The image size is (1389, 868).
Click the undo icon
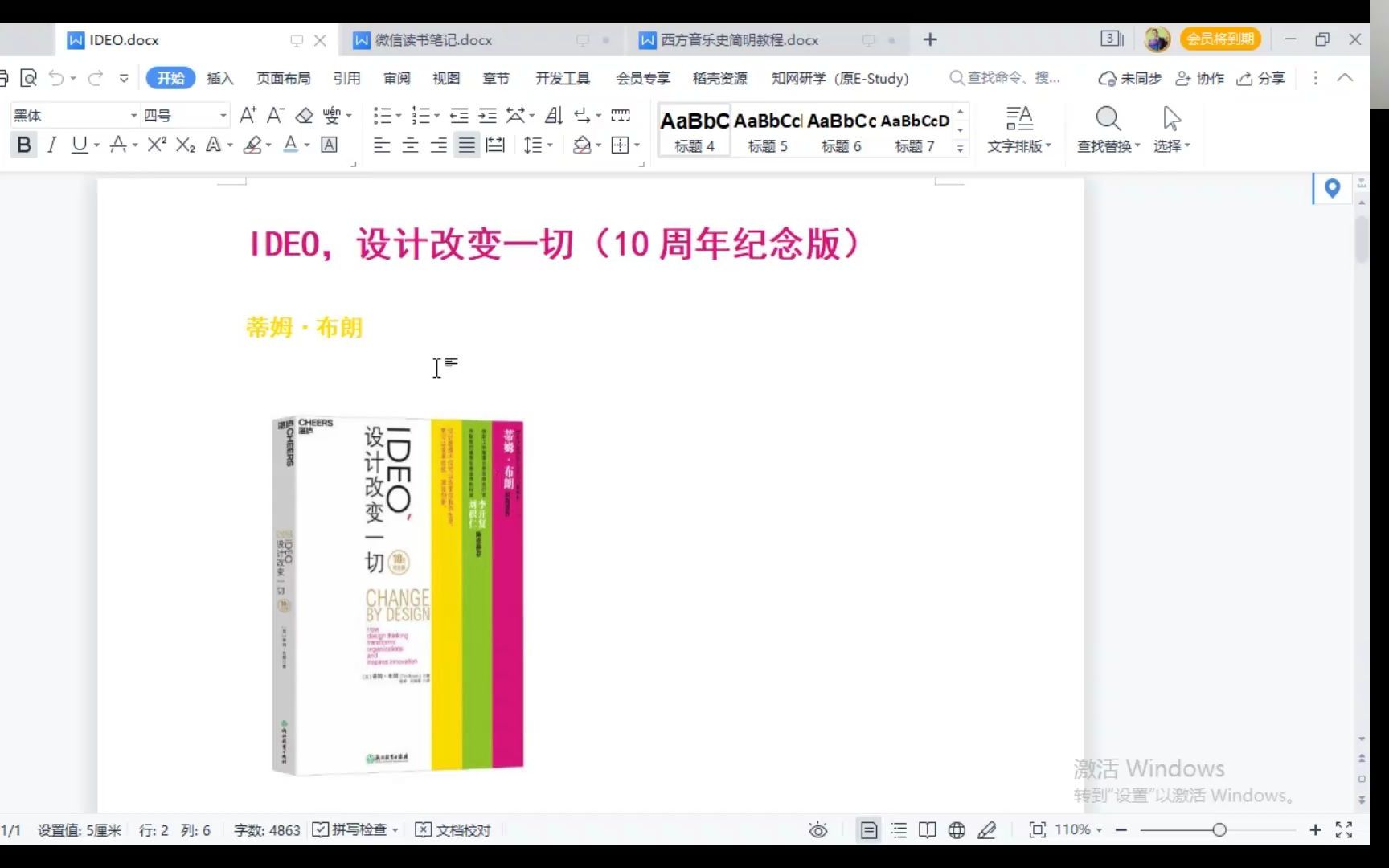tap(56, 78)
